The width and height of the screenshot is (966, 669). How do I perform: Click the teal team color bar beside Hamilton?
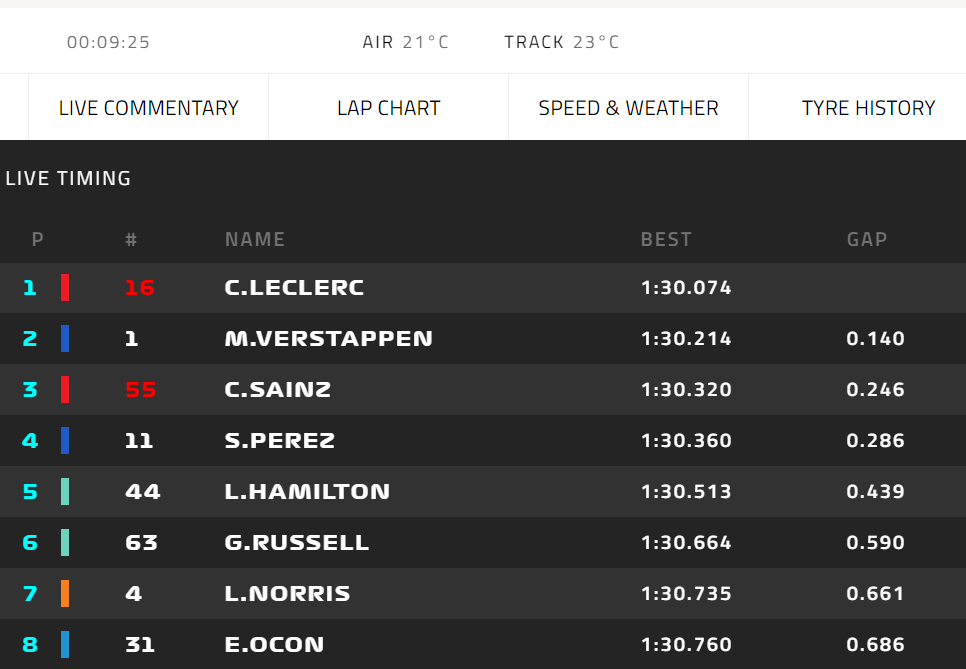pyautogui.click(x=65, y=492)
